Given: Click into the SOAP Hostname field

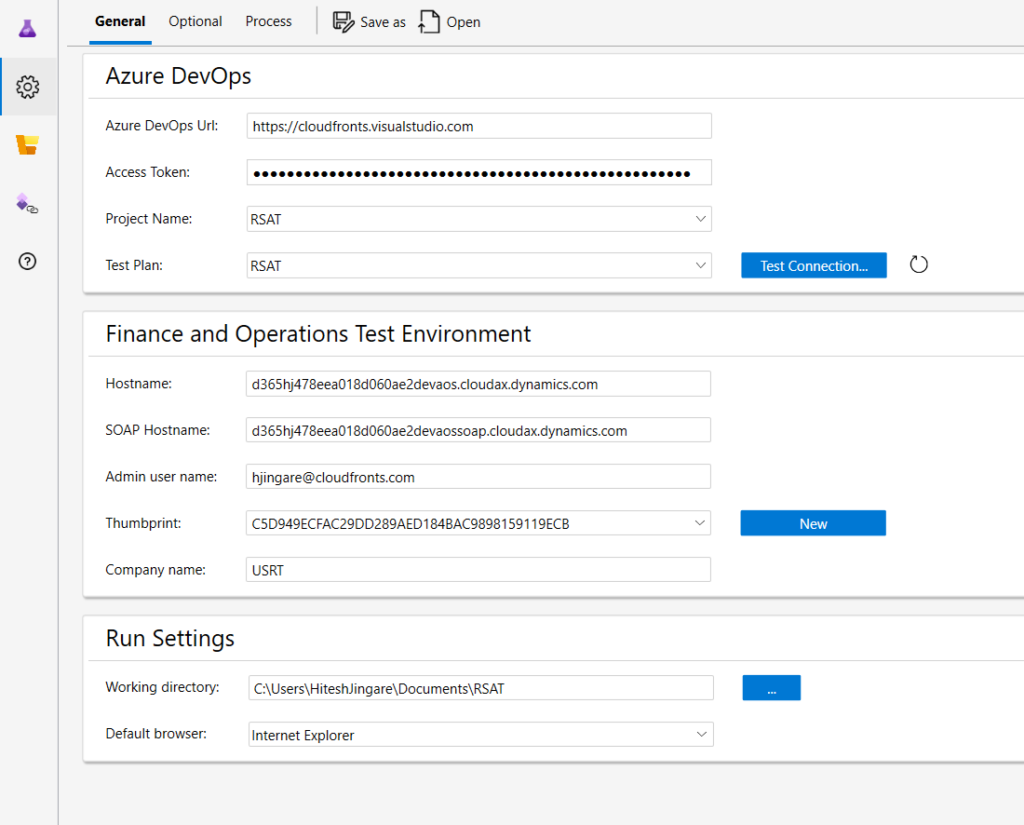Looking at the screenshot, I should point(478,430).
